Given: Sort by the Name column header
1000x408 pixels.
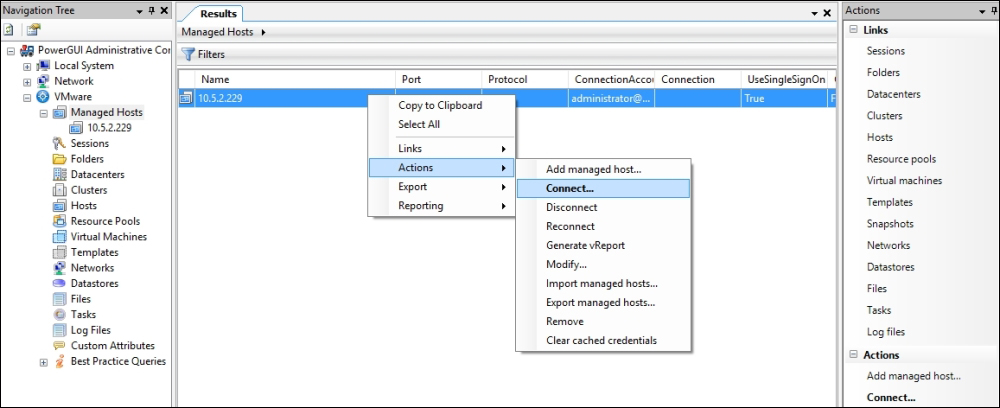Looking at the screenshot, I should (296, 80).
